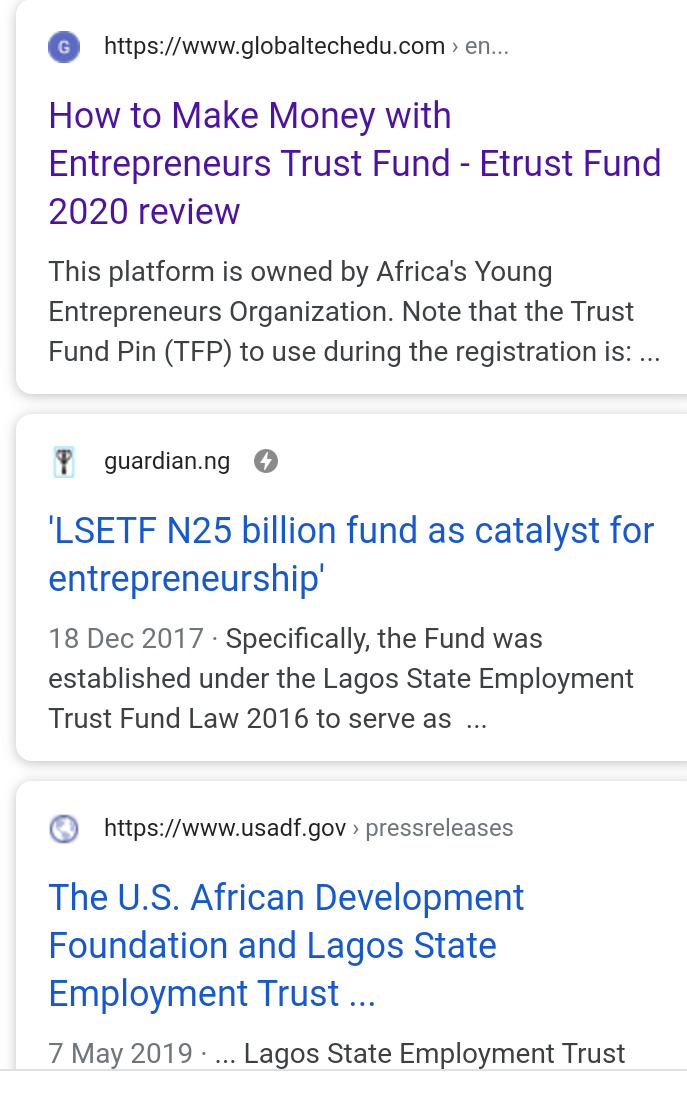Tap the guardian.ng site favicon
This screenshot has width=687, height=1099.
[64, 461]
